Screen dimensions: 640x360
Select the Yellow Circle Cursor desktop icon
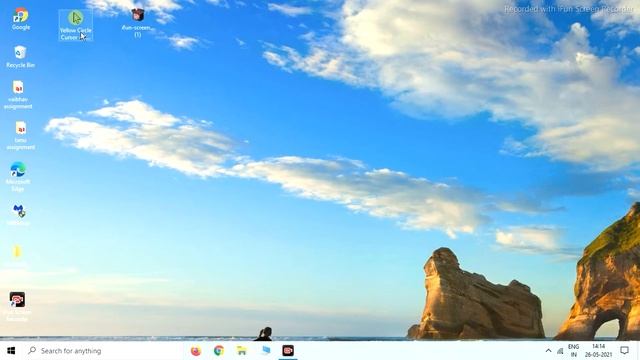pos(76,25)
